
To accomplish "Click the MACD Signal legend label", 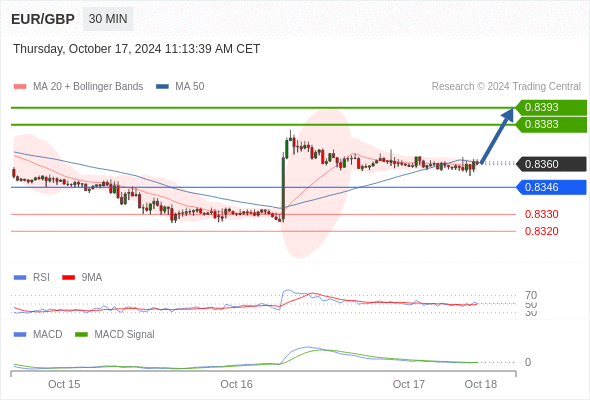I will [125, 334].
